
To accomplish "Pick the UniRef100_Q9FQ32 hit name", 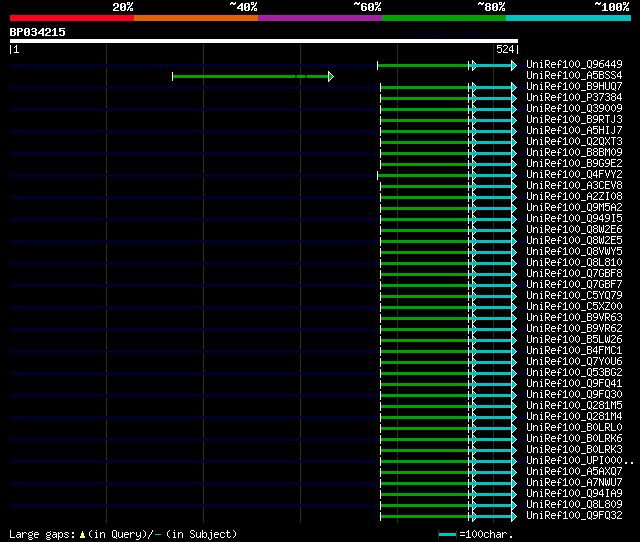I will (574, 516).
